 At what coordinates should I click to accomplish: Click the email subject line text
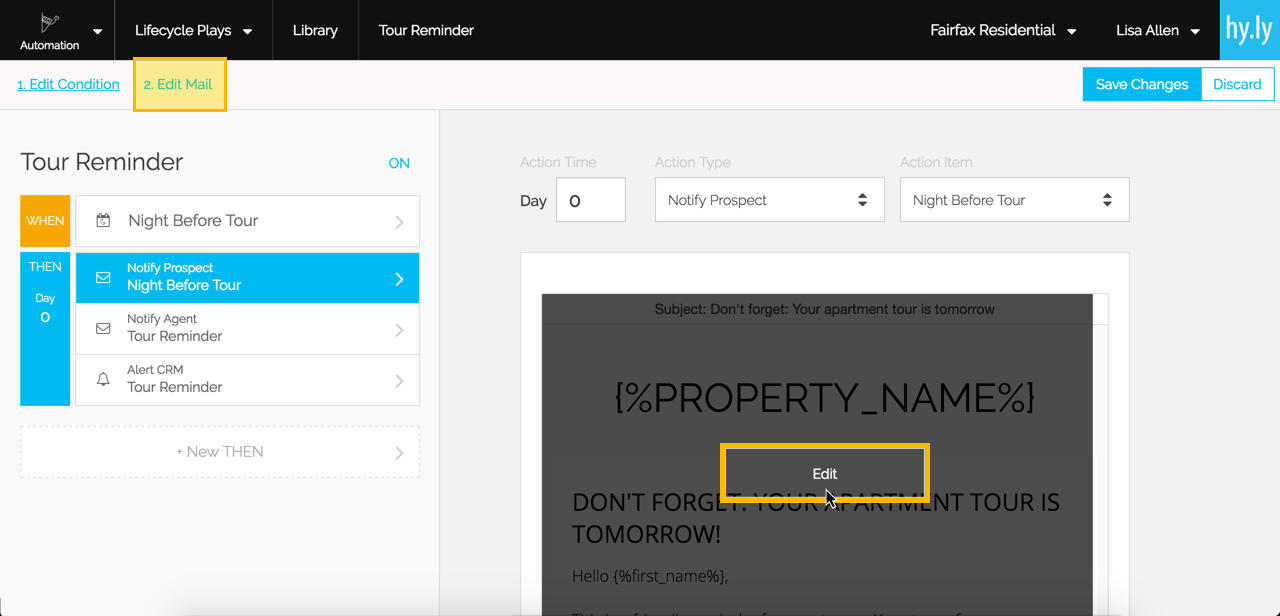click(824, 309)
